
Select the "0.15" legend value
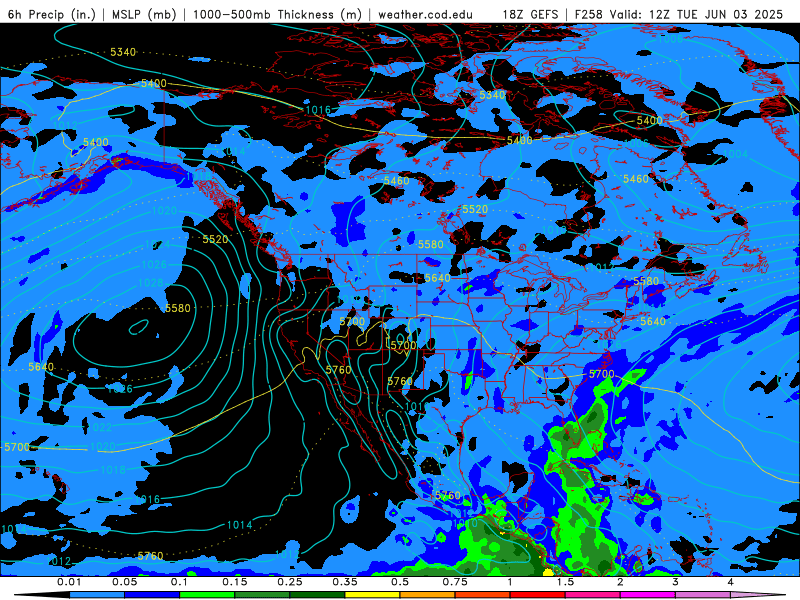(235, 582)
